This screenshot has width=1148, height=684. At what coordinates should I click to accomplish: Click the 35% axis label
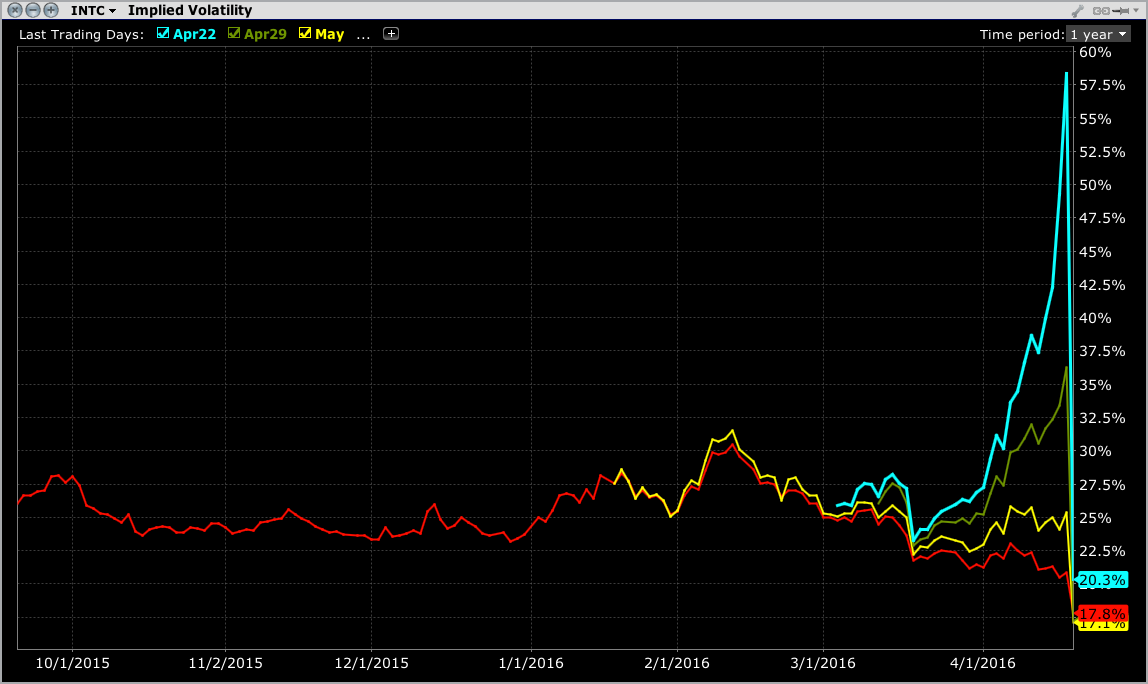click(1095, 384)
